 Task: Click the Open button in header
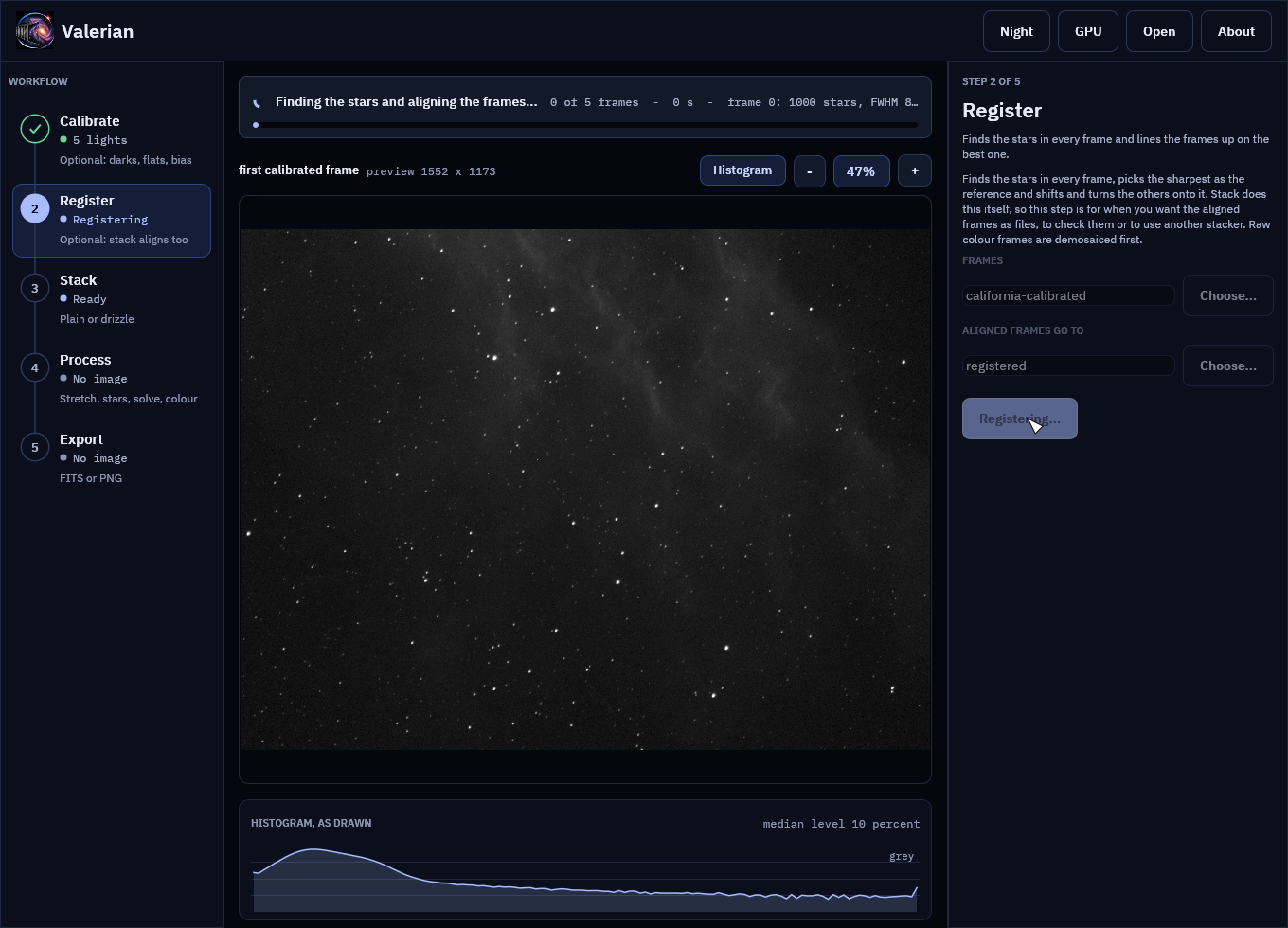1159,31
